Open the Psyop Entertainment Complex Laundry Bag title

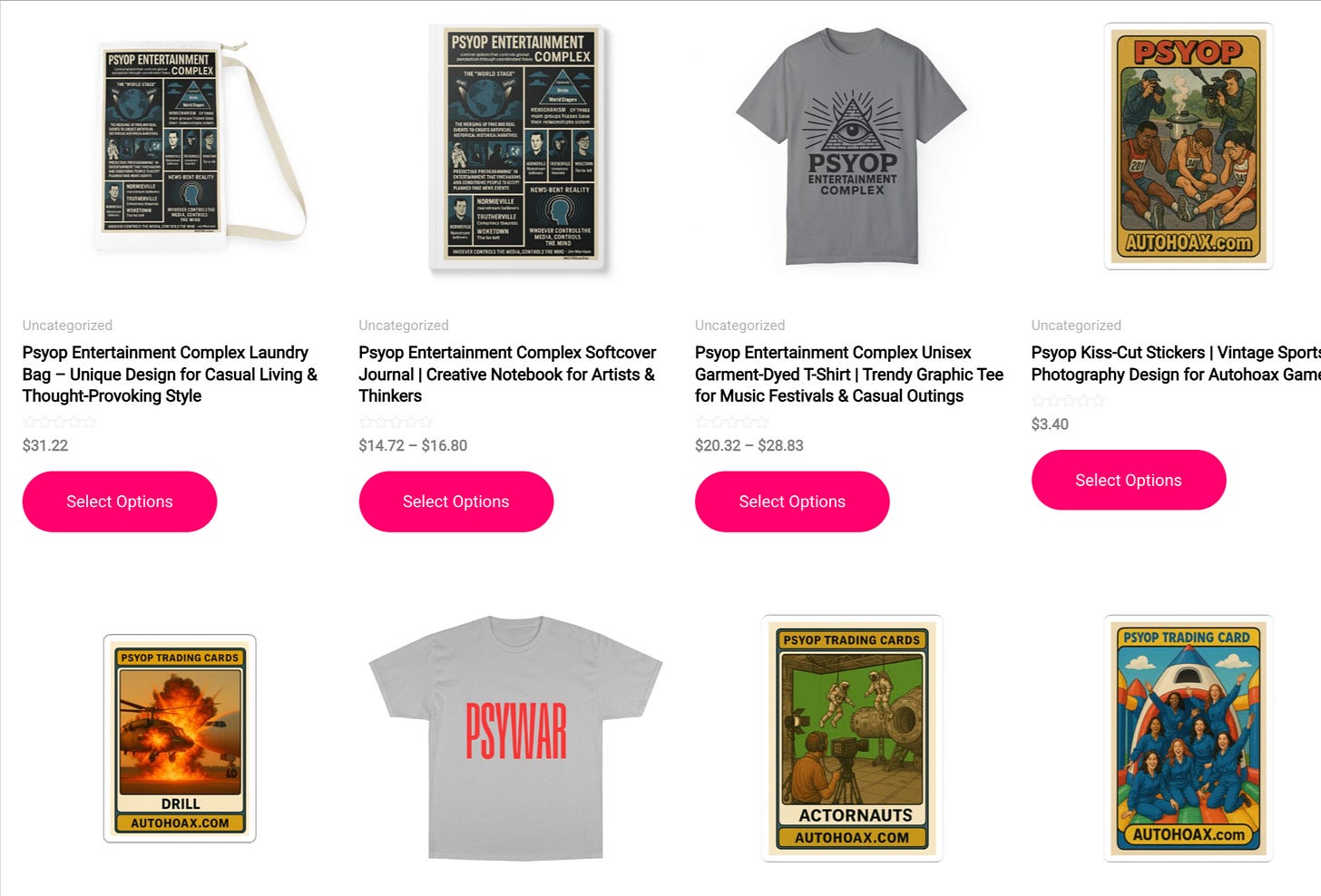(x=171, y=374)
